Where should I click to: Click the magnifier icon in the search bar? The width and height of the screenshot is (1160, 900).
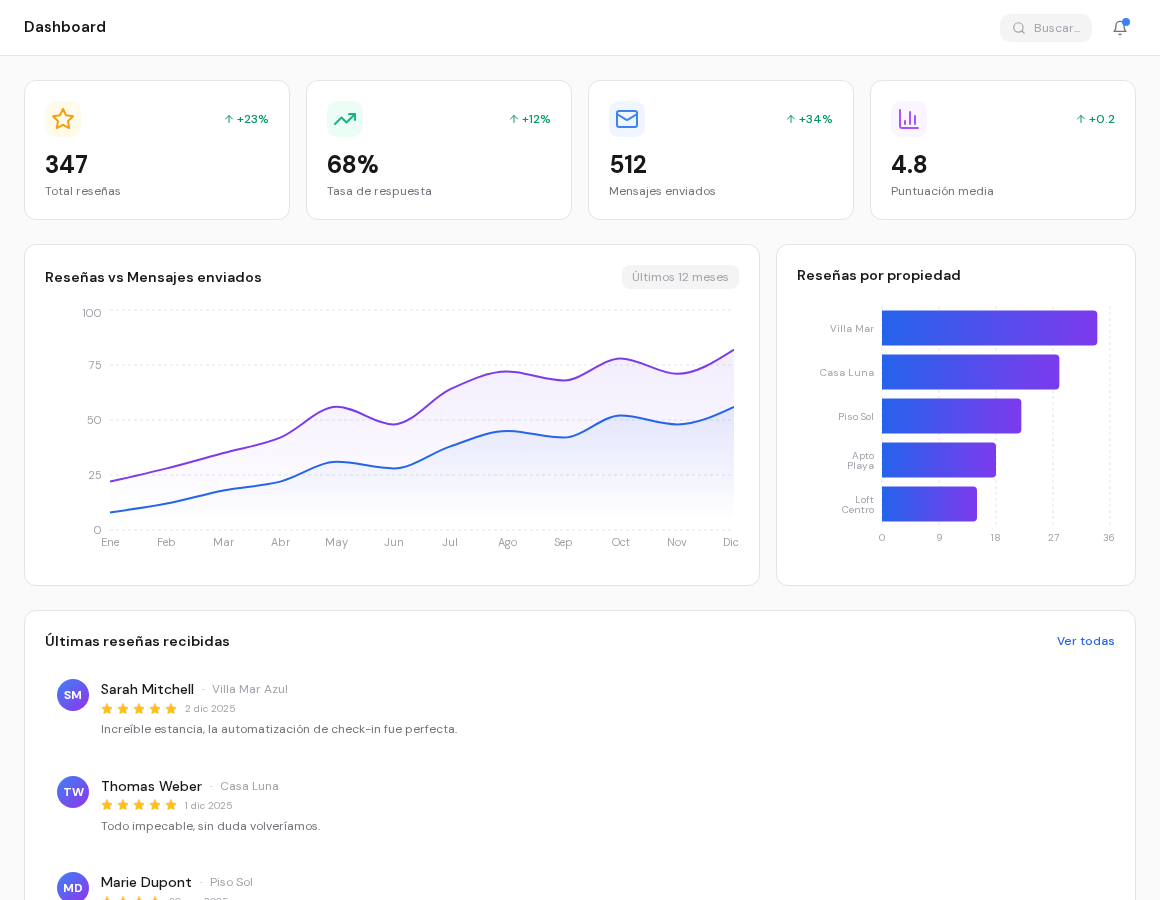tap(1019, 27)
